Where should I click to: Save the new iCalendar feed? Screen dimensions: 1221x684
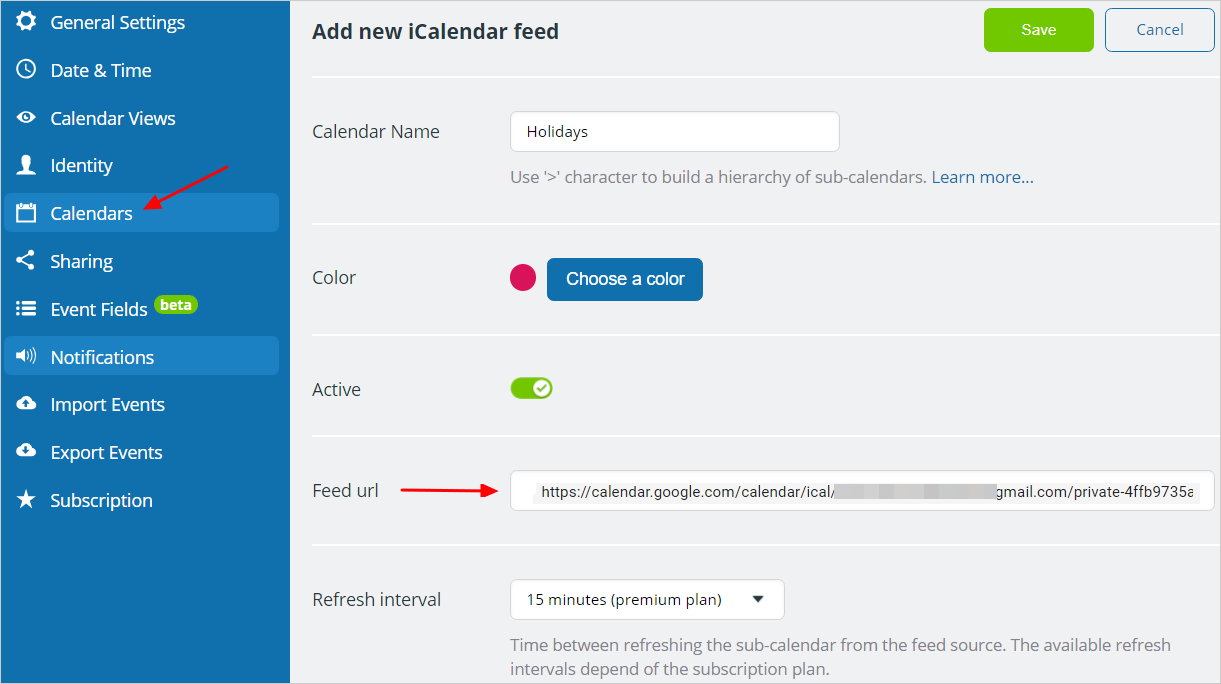coord(1039,30)
